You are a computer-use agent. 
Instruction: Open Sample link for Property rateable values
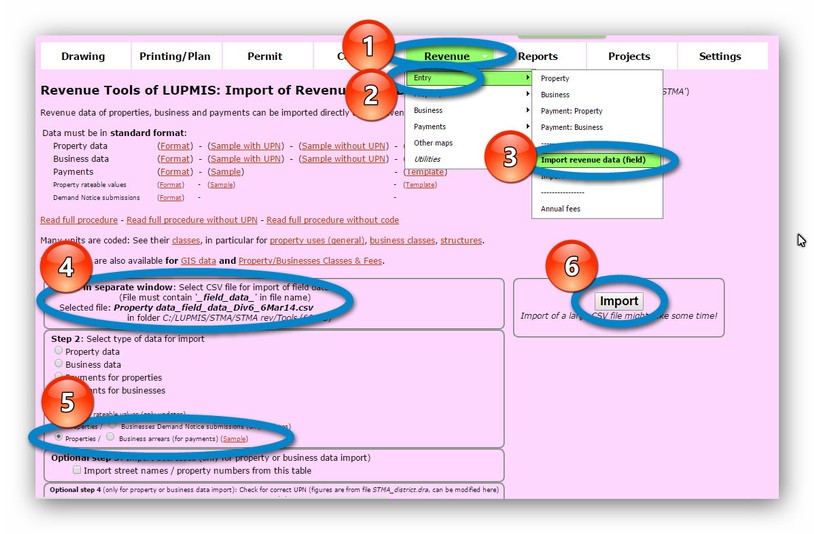pyautogui.click(x=221, y=185)
